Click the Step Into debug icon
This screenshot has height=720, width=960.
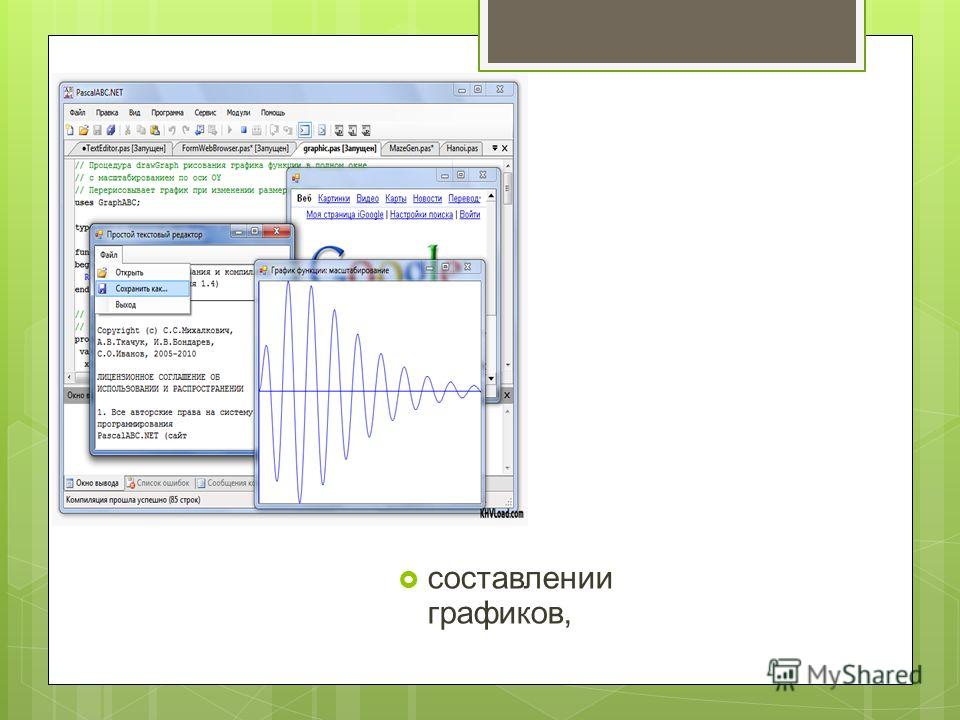274,130
